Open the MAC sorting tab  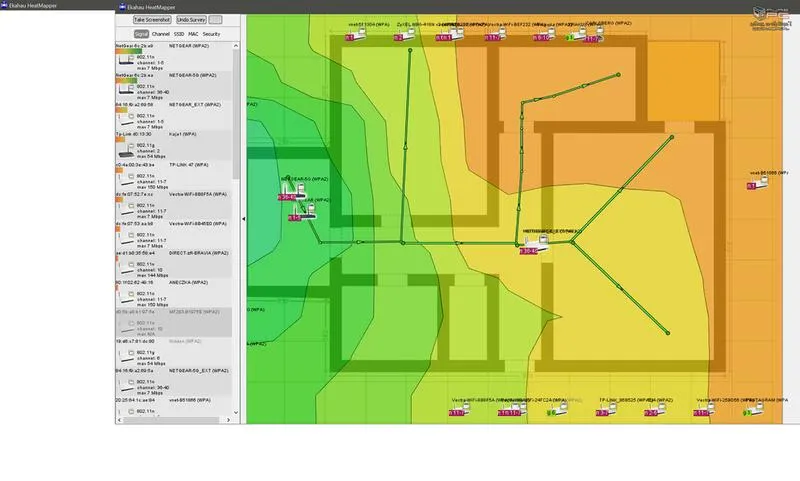(x=194, y=34)
